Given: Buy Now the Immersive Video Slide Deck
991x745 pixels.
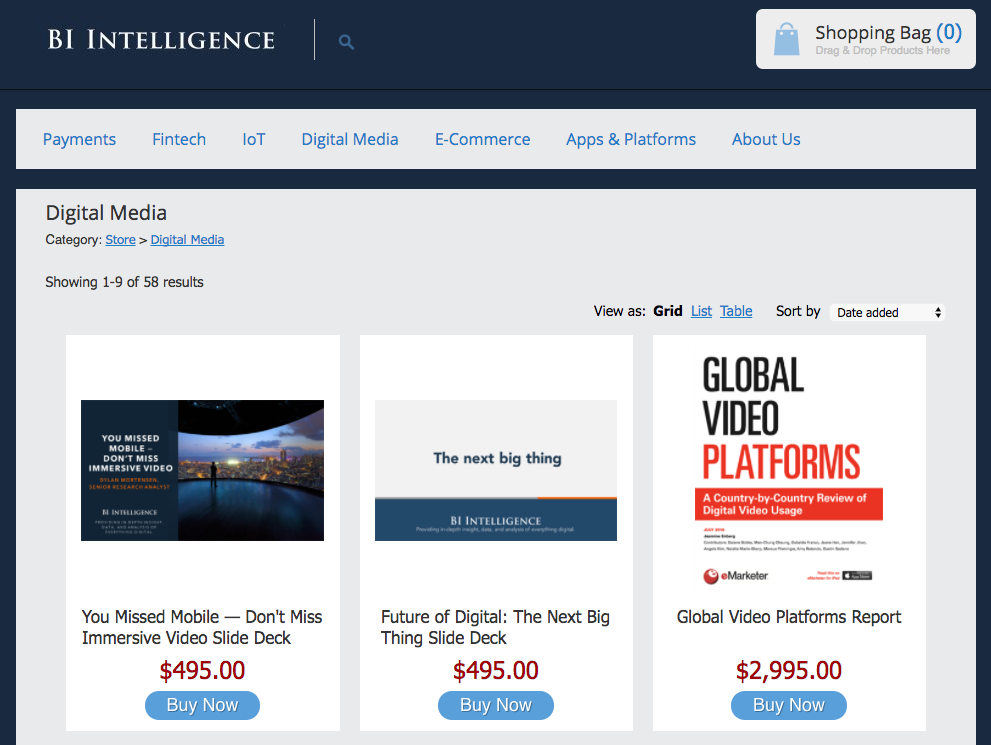Looking at the screenshot, I should coord(202,705).
